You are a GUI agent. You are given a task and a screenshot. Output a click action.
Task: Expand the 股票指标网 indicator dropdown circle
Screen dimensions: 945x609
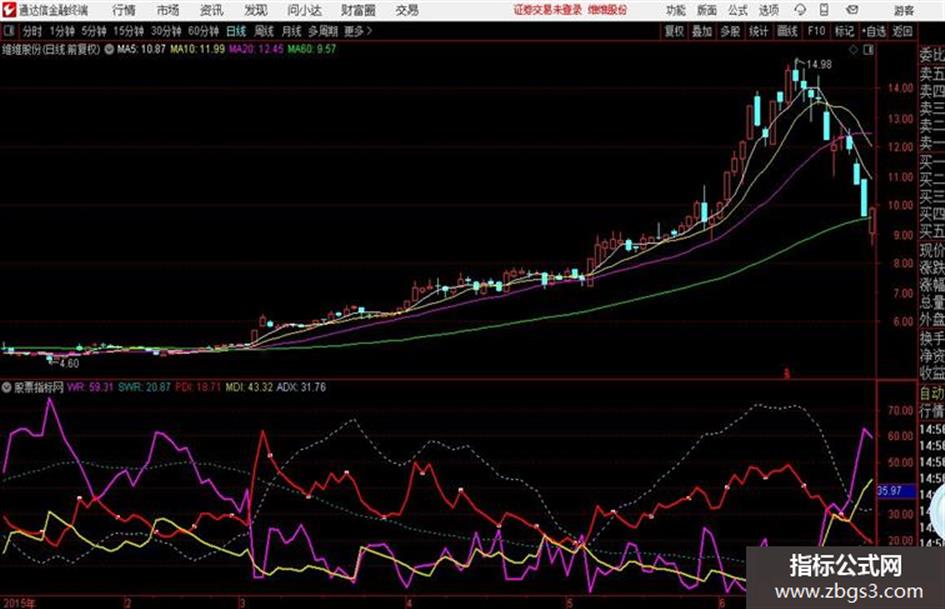[x=7, y=387]
